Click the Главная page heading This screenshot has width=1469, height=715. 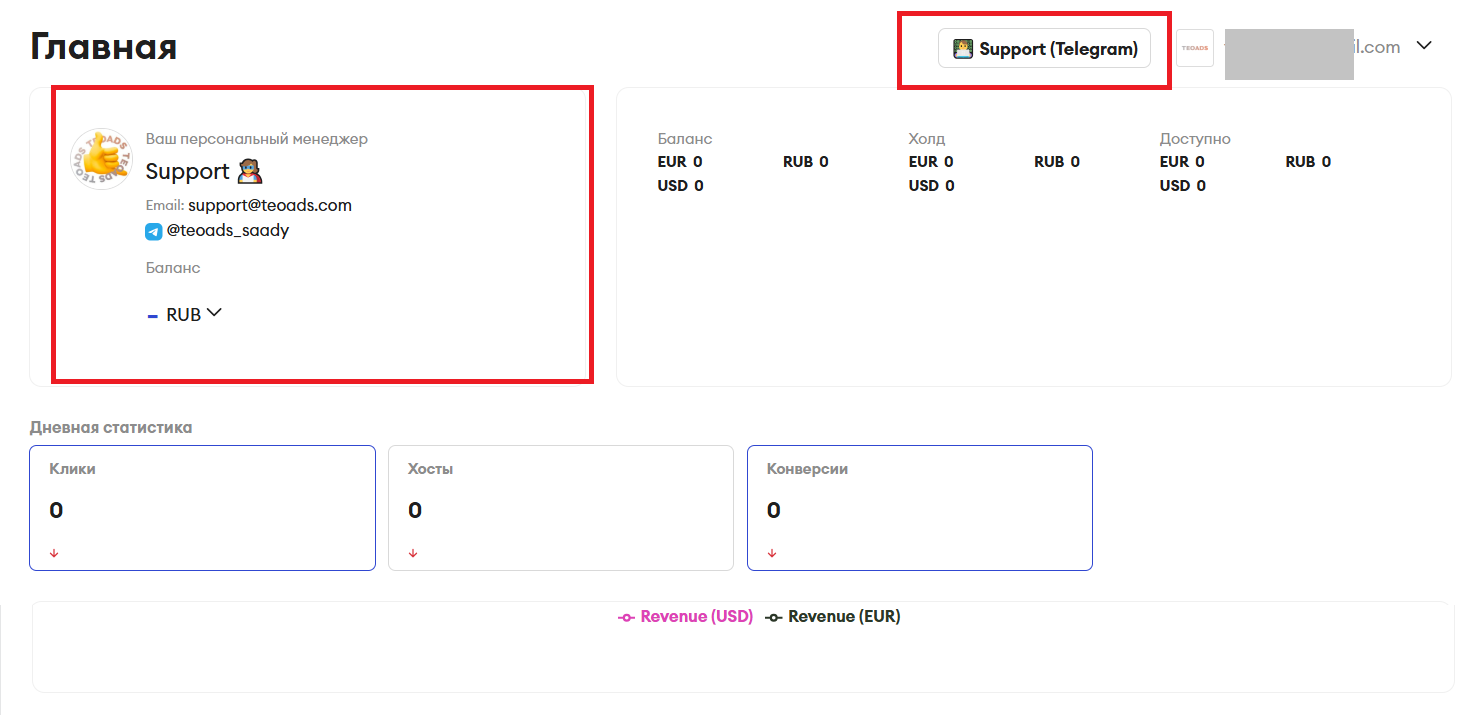click(x=104, y=46)
